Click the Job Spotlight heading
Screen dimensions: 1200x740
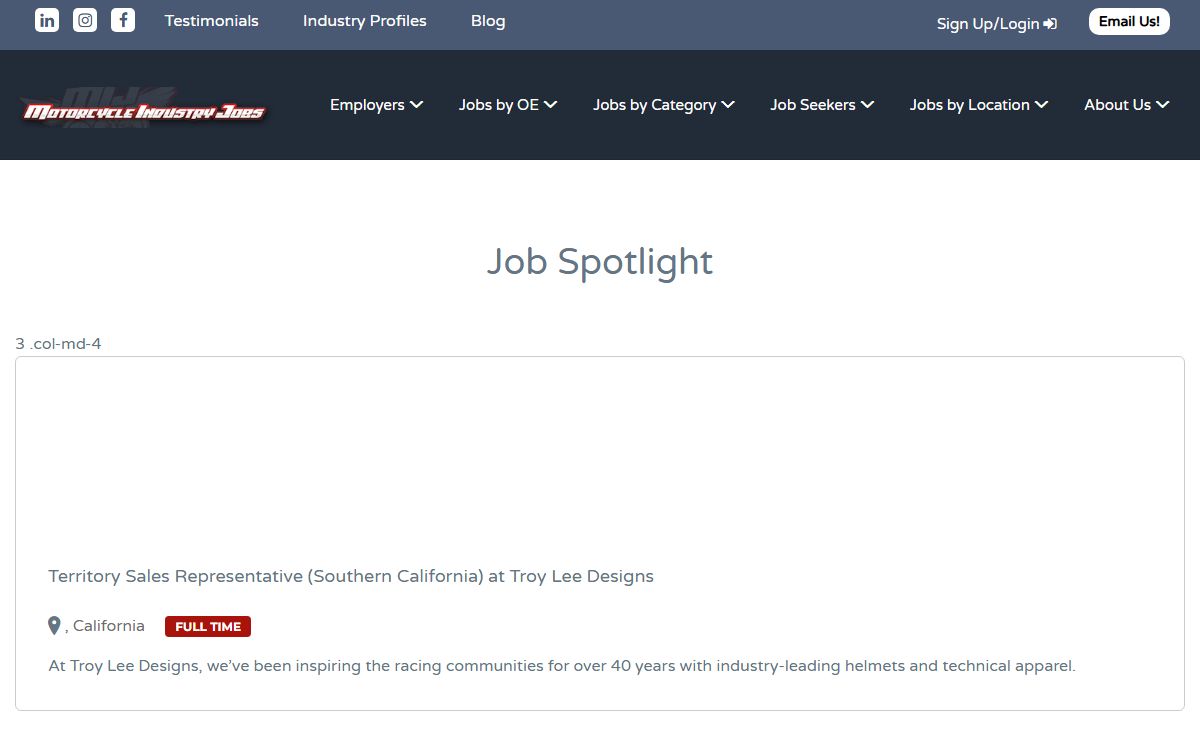click(600, 262)
